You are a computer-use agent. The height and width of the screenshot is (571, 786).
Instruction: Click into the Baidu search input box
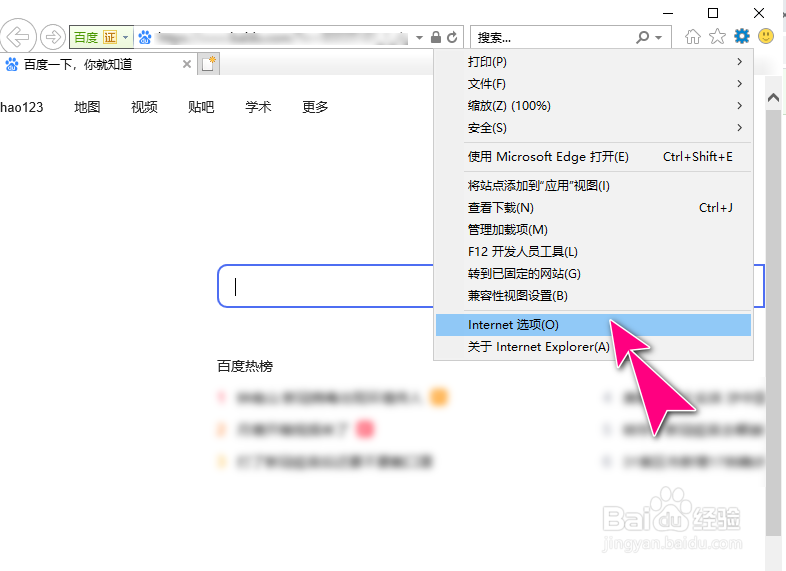coord(326,286)
